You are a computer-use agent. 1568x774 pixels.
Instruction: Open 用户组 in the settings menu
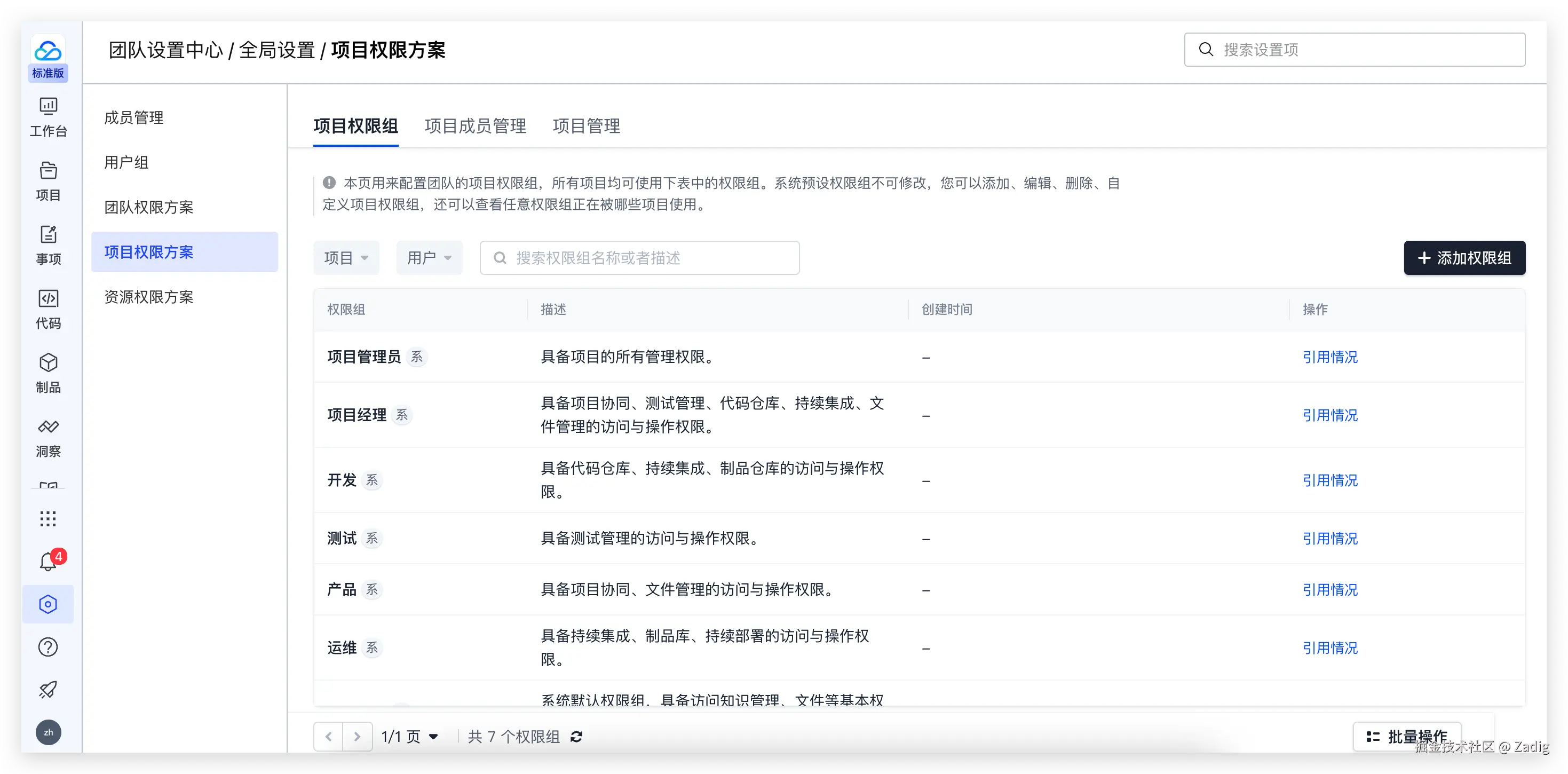coord(185,163)
